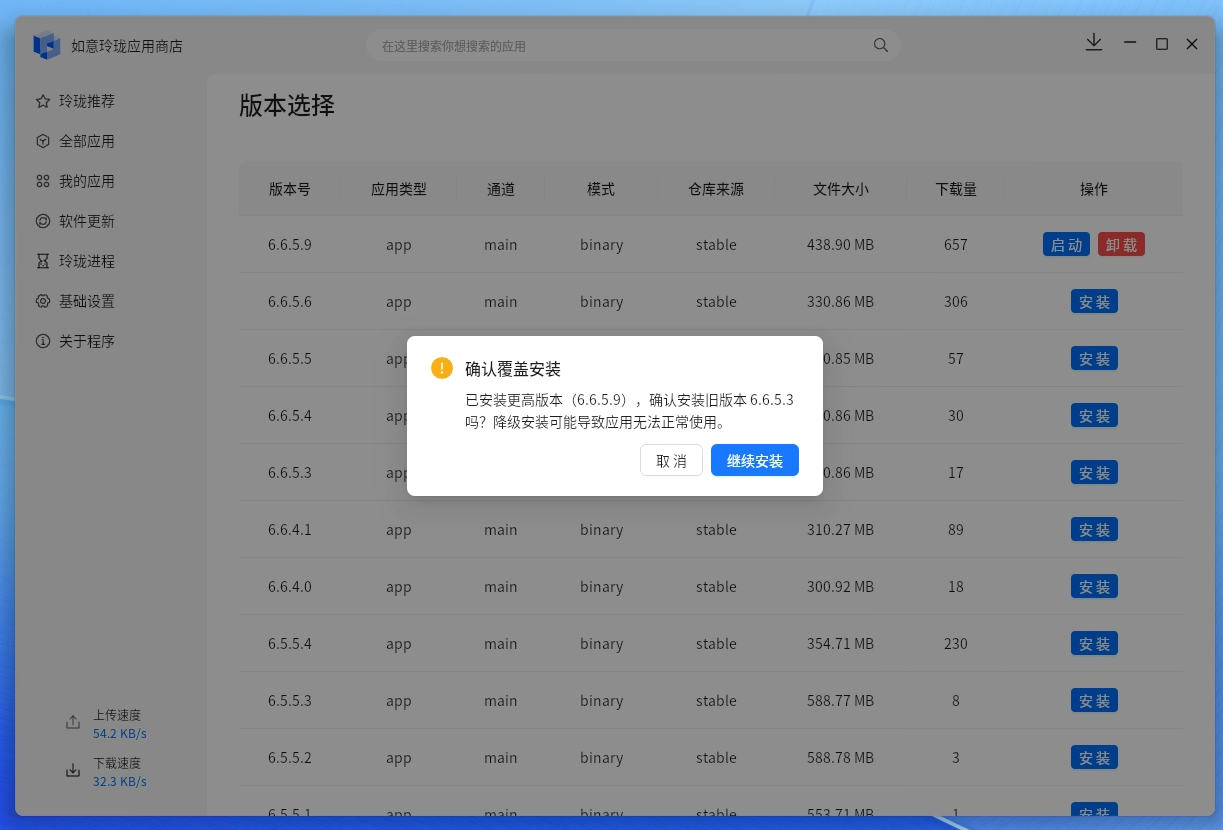The image size is (1223, 830).
Task: Click 安装 in the 6.5.5.3 row
Action: (x=1094, y=701)
